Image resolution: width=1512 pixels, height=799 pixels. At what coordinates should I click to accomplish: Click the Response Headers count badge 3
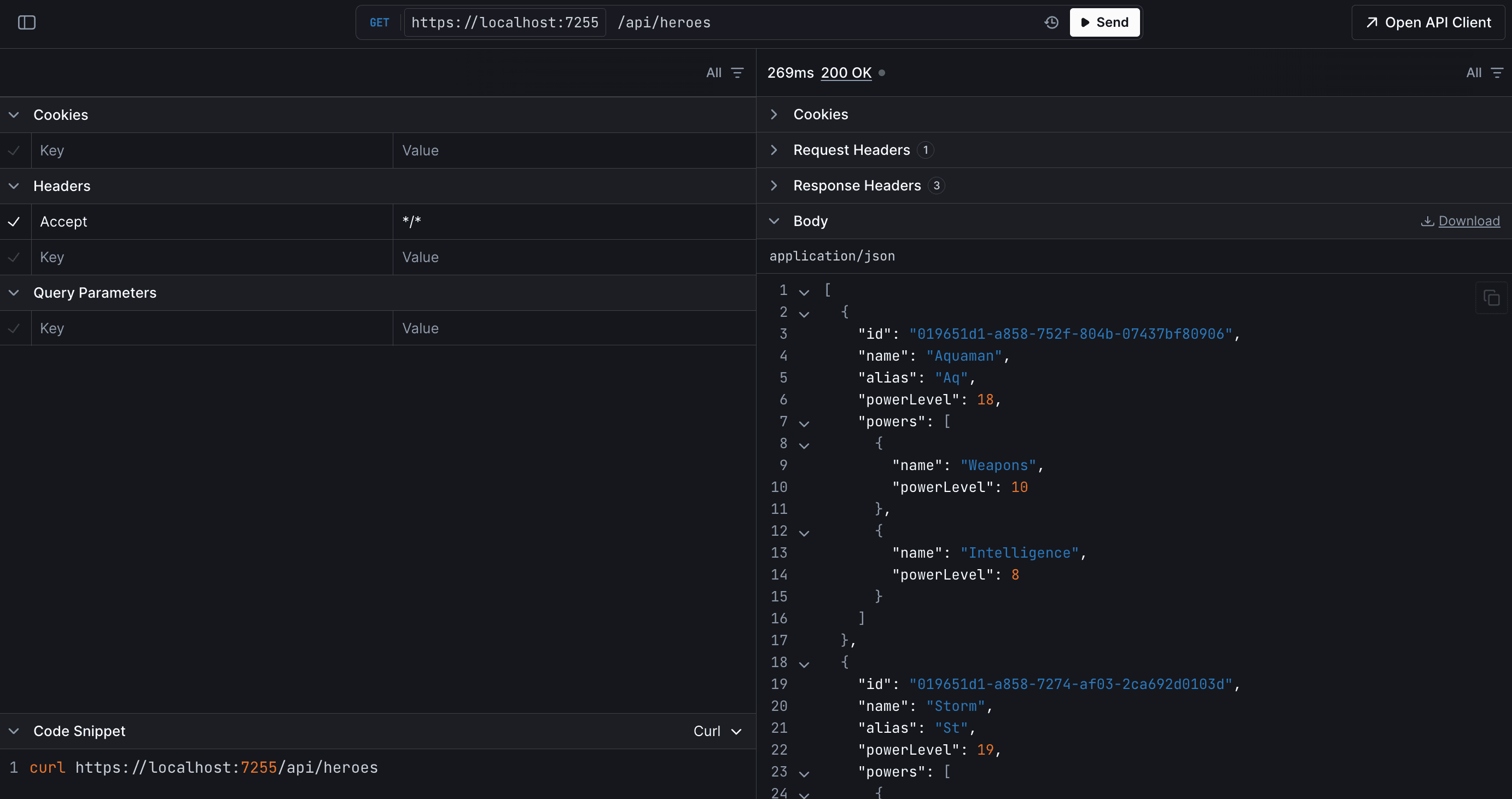pos(936,186)
